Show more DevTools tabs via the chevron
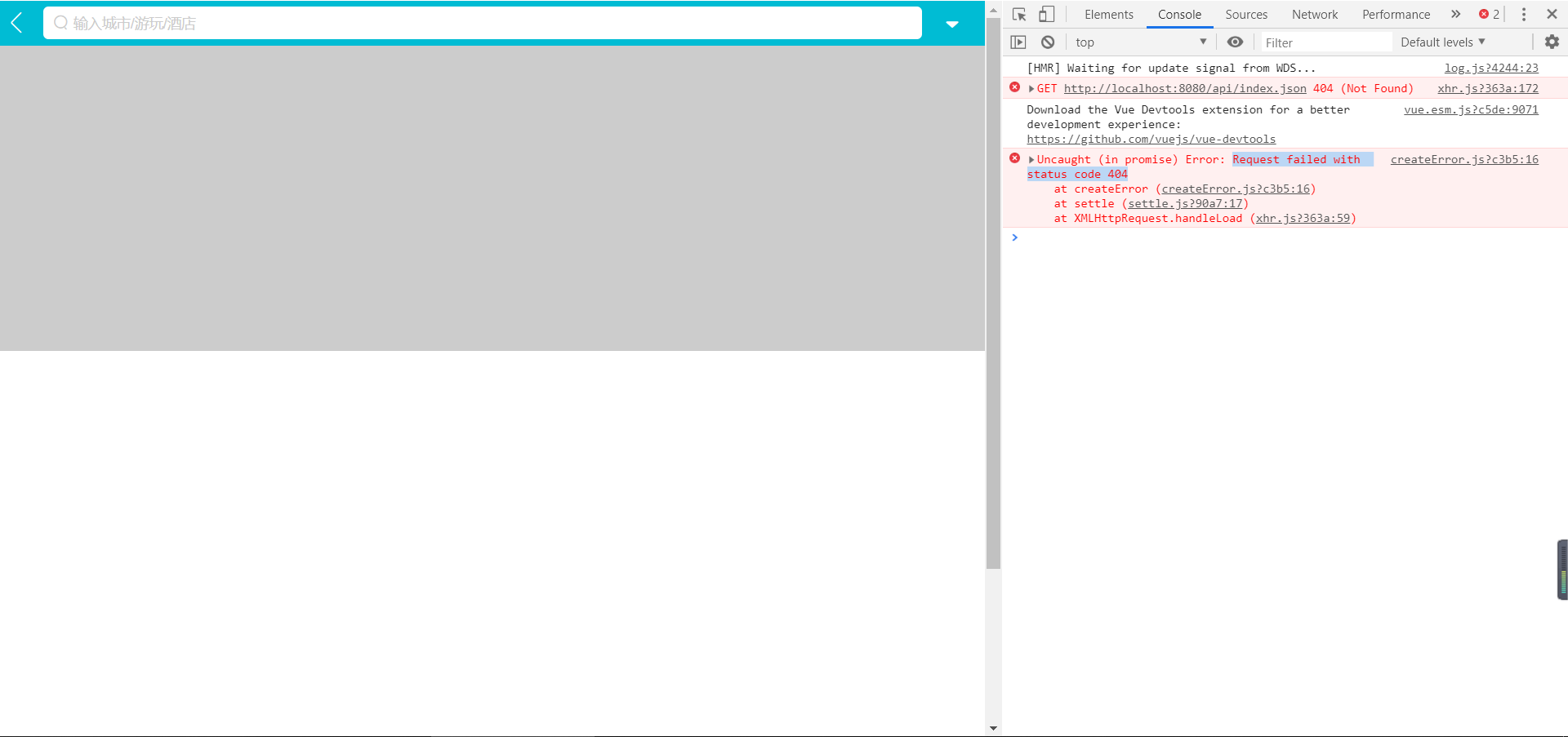This screenshot has width=1568, height=737. [1455, 14]
